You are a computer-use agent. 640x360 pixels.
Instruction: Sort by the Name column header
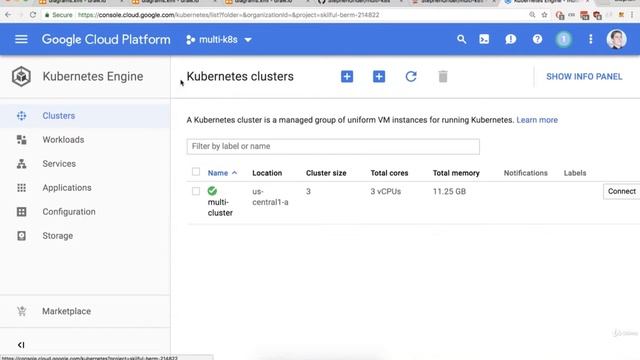[222, 173]
